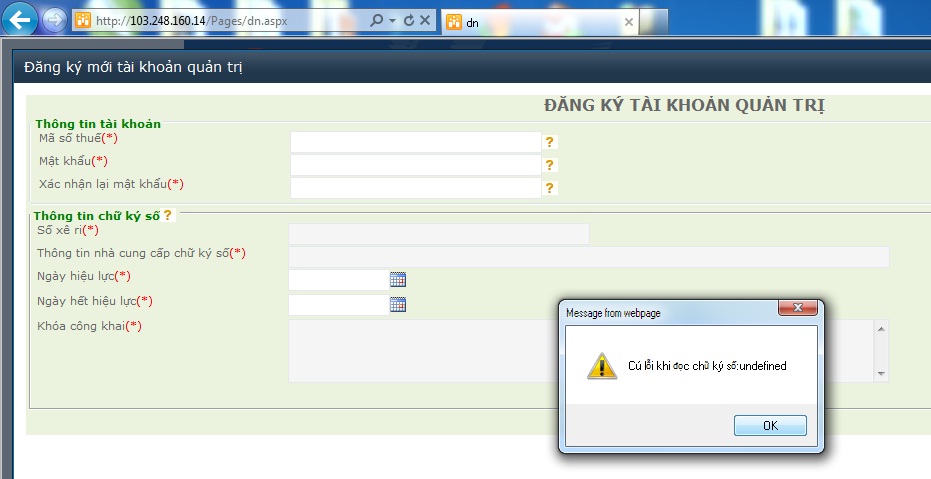Click the stop (X) icon in address bar
The height and width of the screenshot is (479, 931).
tap(425, 21)
